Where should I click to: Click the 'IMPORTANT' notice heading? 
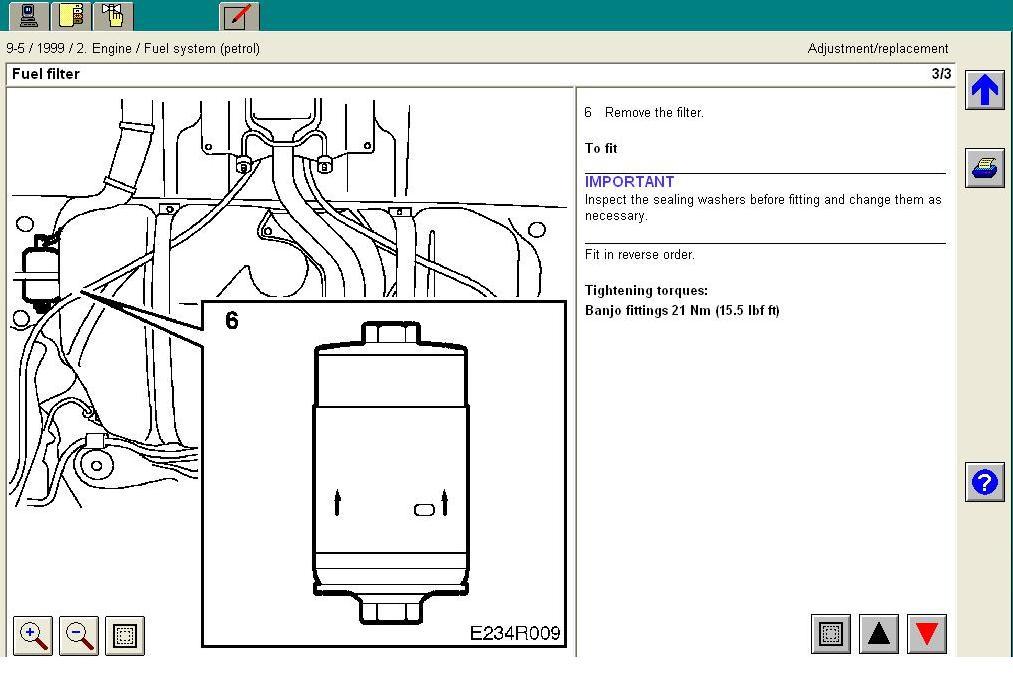(629, 181)
